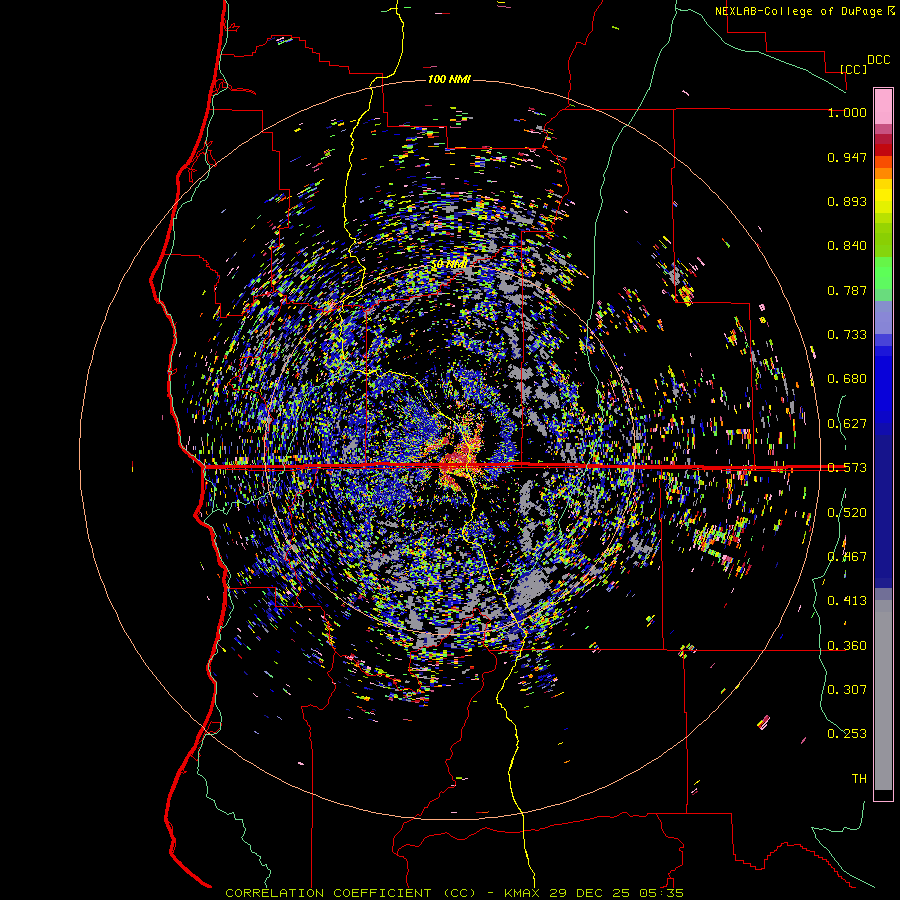Click the [CC] label near the color scale
Screen dimensions: 900x900
point(854,70)
